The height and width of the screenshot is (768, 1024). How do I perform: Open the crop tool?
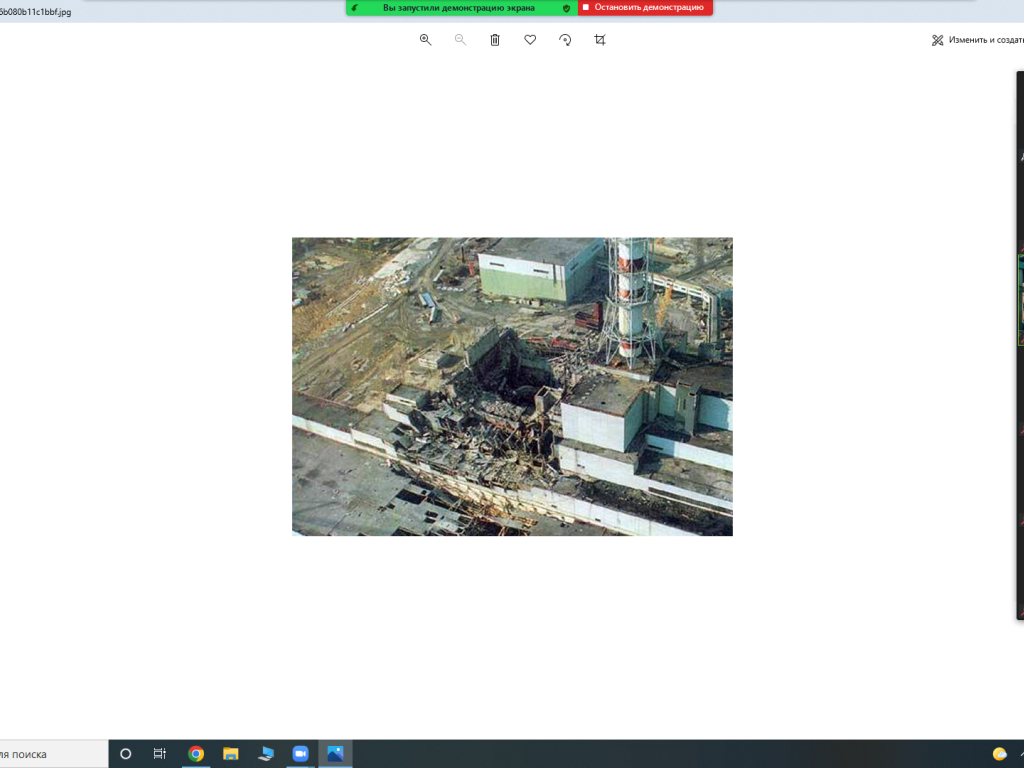(x=600, y=40)
